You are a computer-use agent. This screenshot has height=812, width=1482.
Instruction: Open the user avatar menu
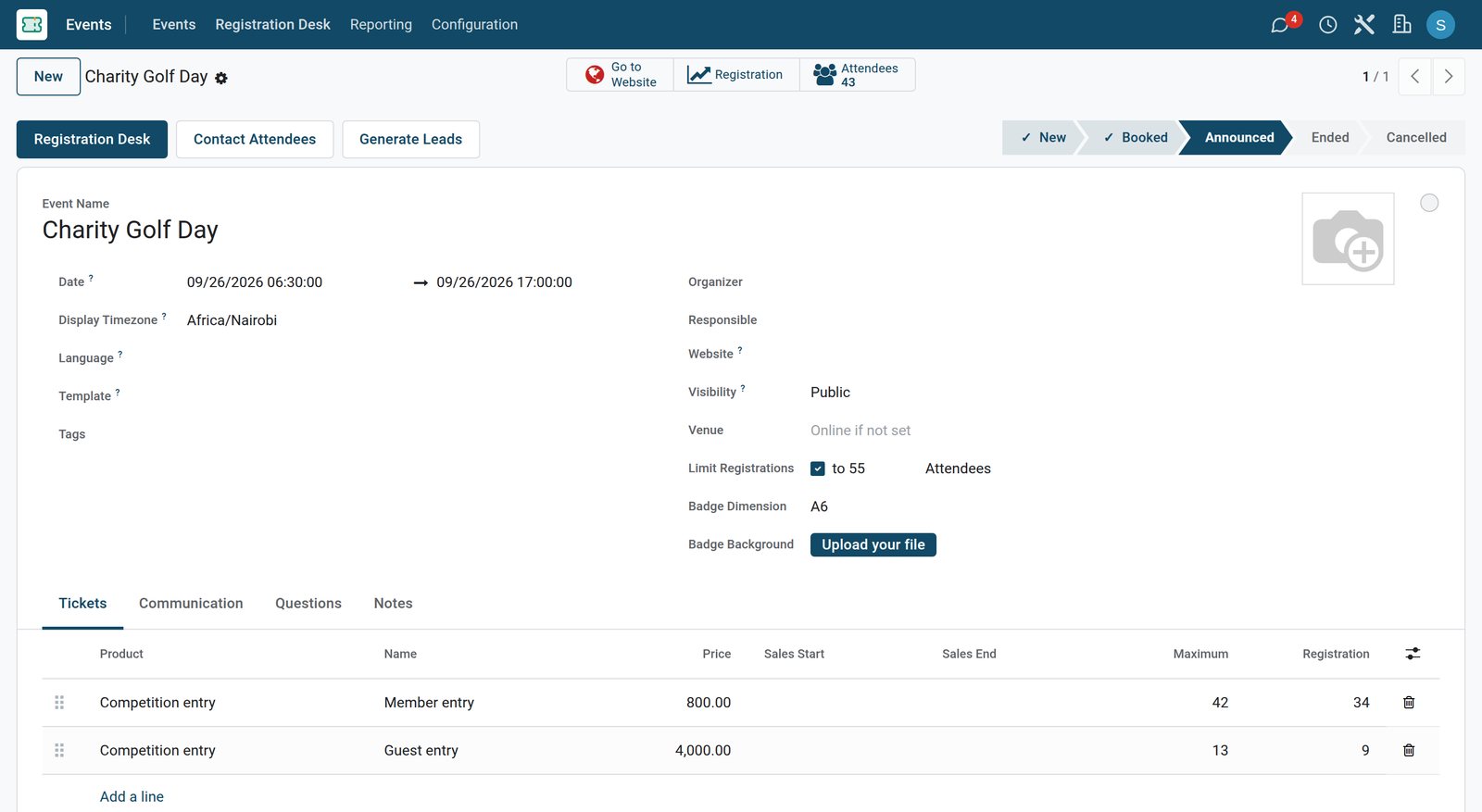point(1440,25)
